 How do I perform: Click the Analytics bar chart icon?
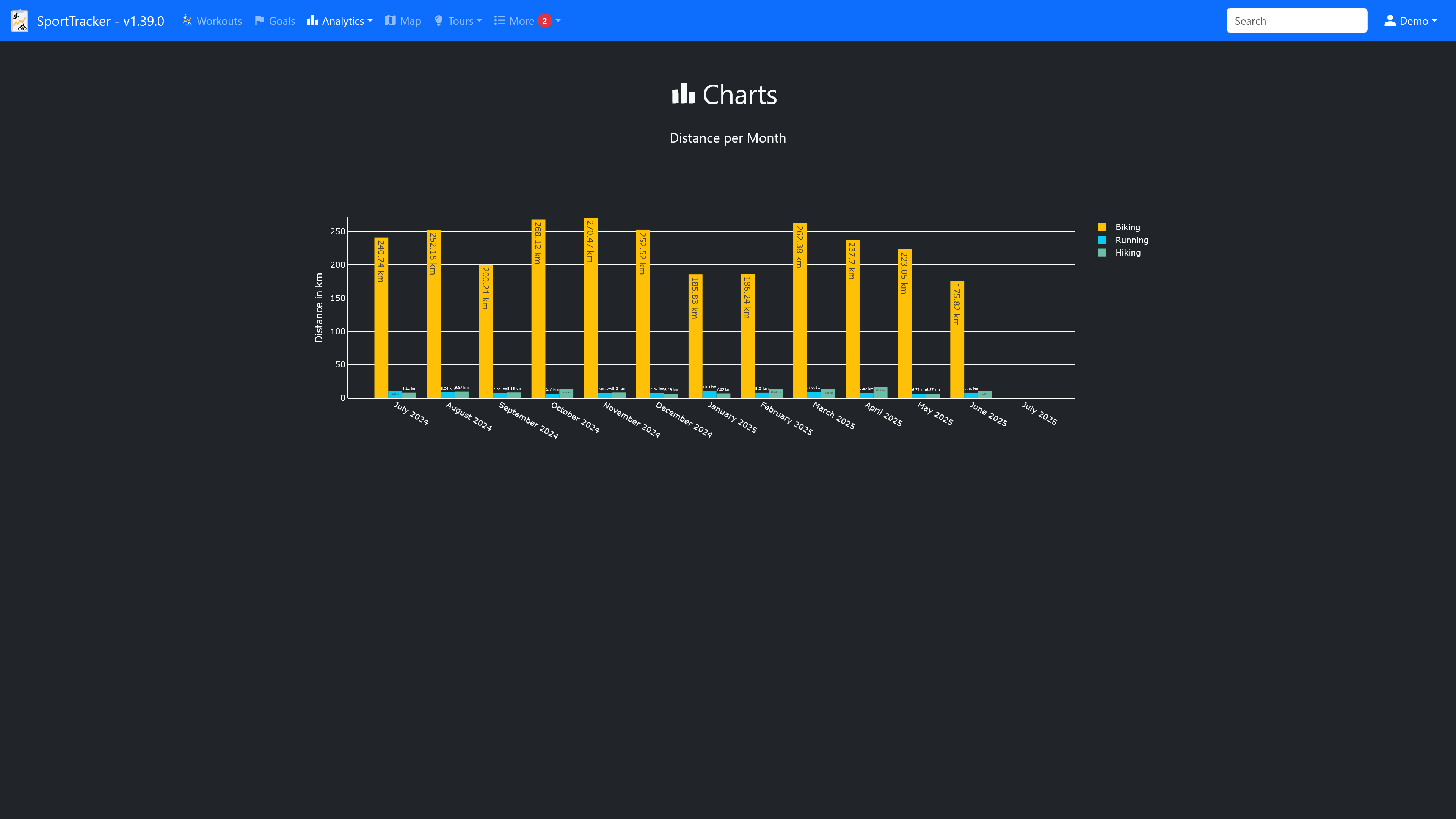pos(312,21)
